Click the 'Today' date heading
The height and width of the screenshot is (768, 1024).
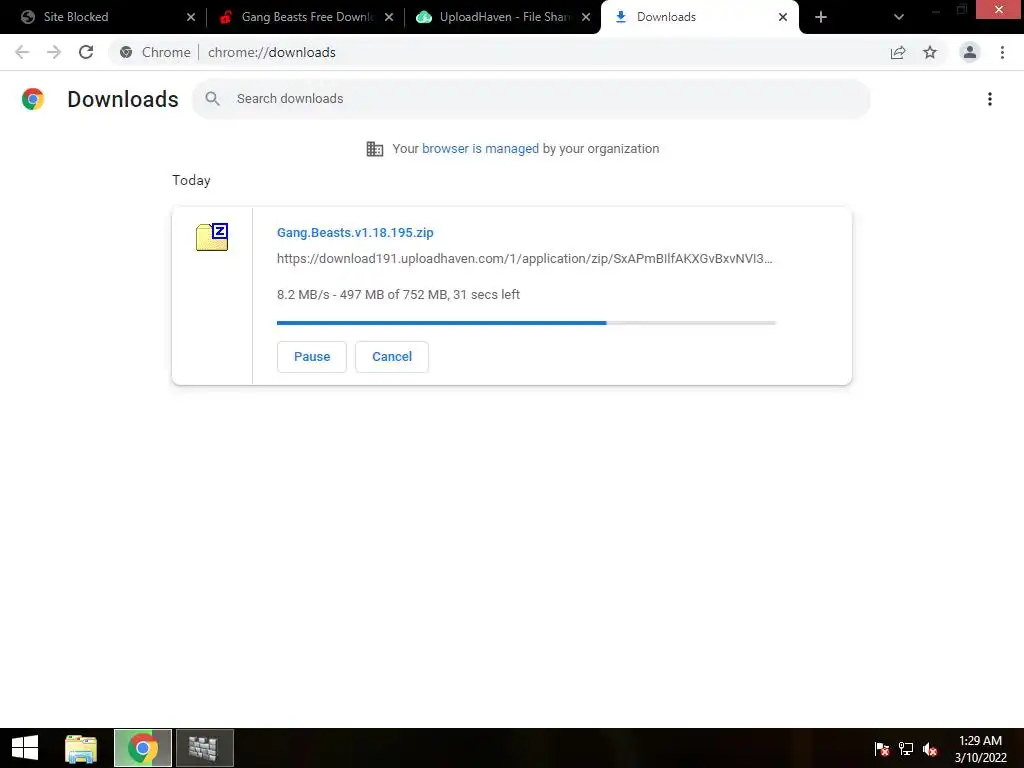pyautogui.click(x=191, y=180)
